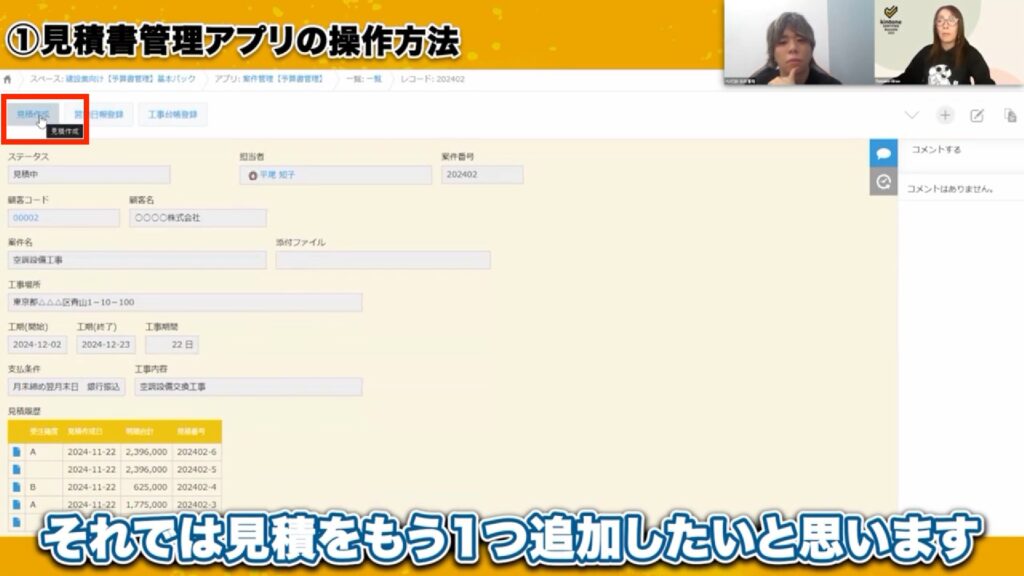Click the assignee avatar next to 平尾 知子

[253, 175]
